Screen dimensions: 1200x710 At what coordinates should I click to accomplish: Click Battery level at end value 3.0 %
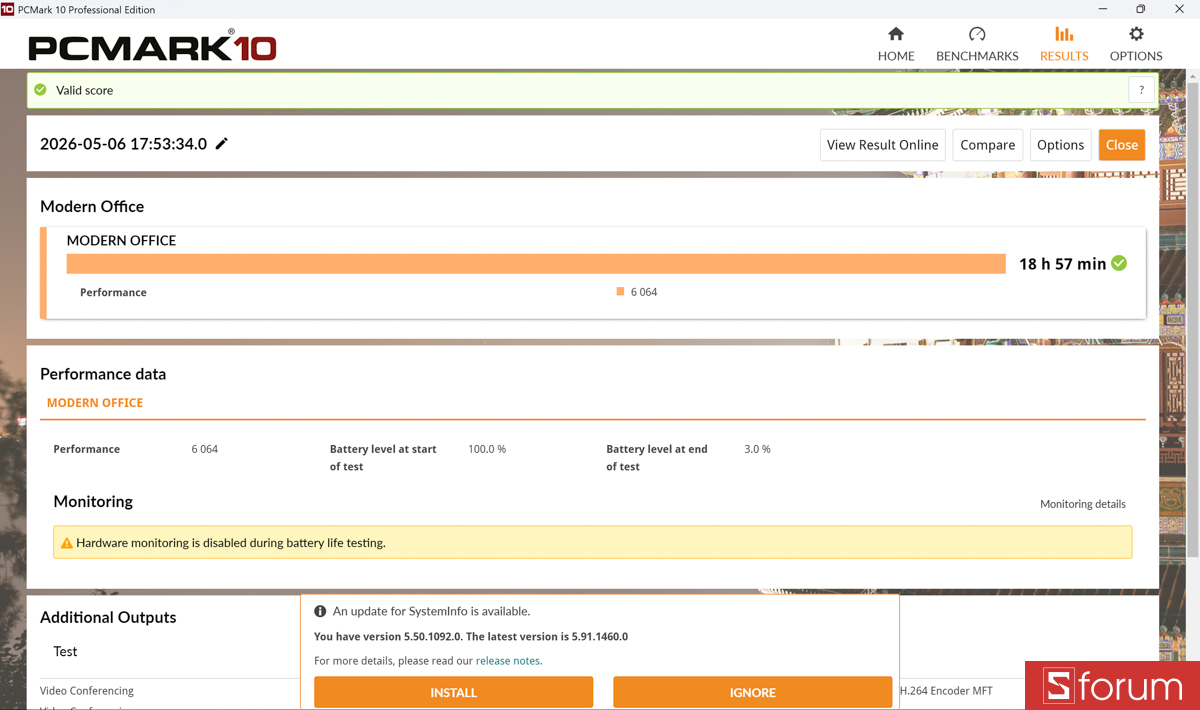click(757, 449)
